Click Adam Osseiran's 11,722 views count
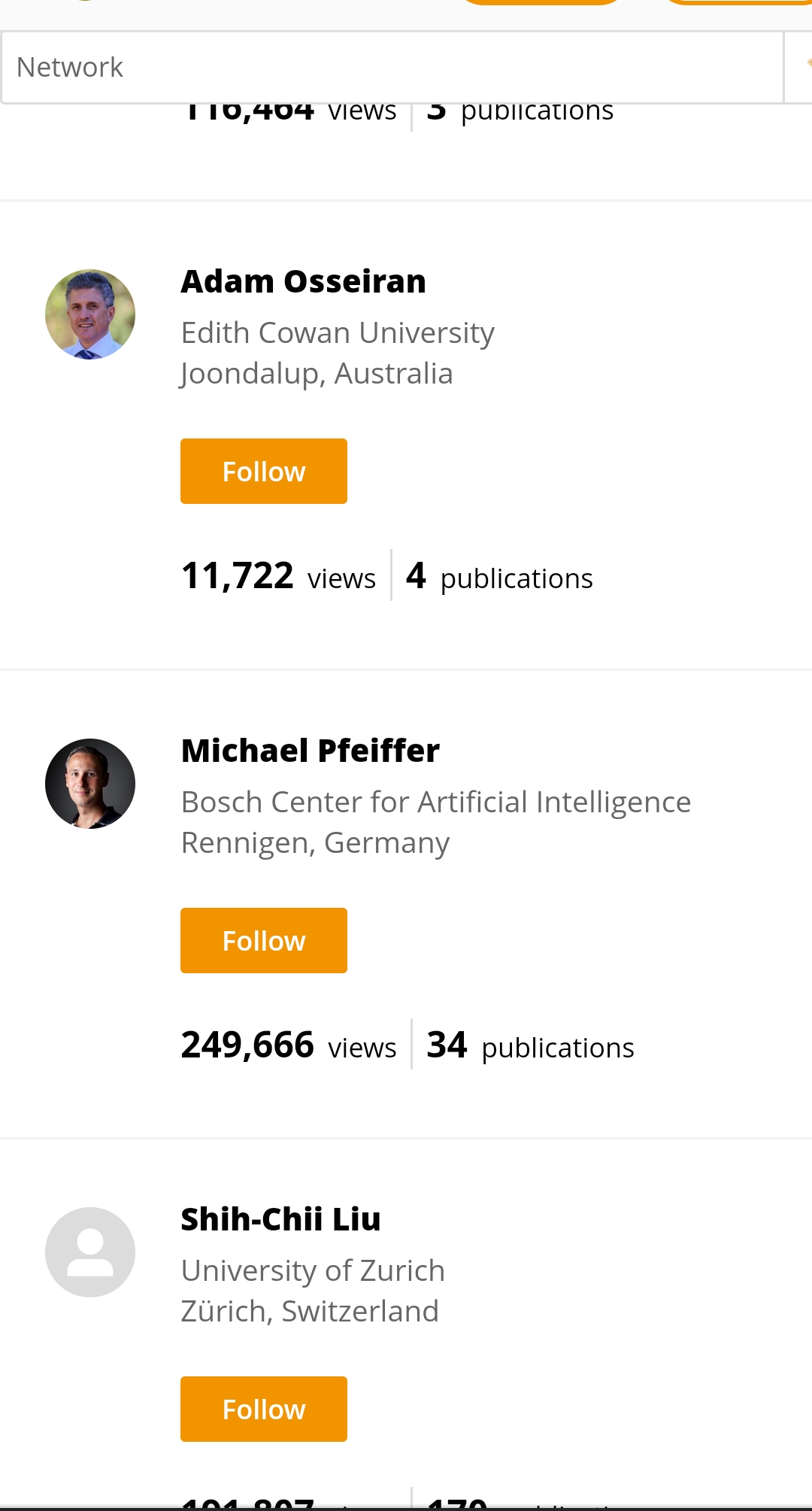This screenshot has width=812, height=1511. (x=278, y=577)
